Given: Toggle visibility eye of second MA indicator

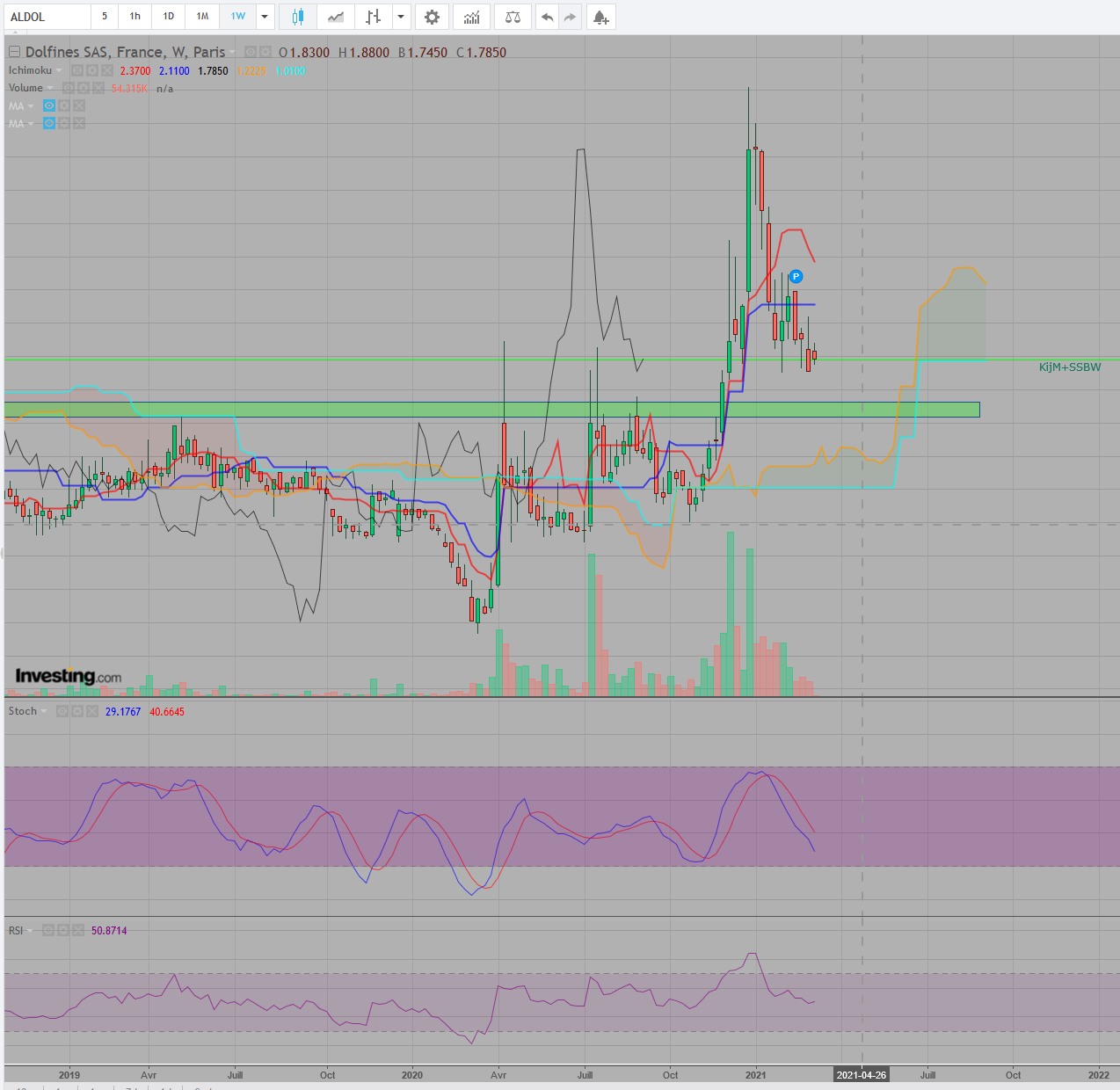Looking at the screenshot, I should [49, 123].
